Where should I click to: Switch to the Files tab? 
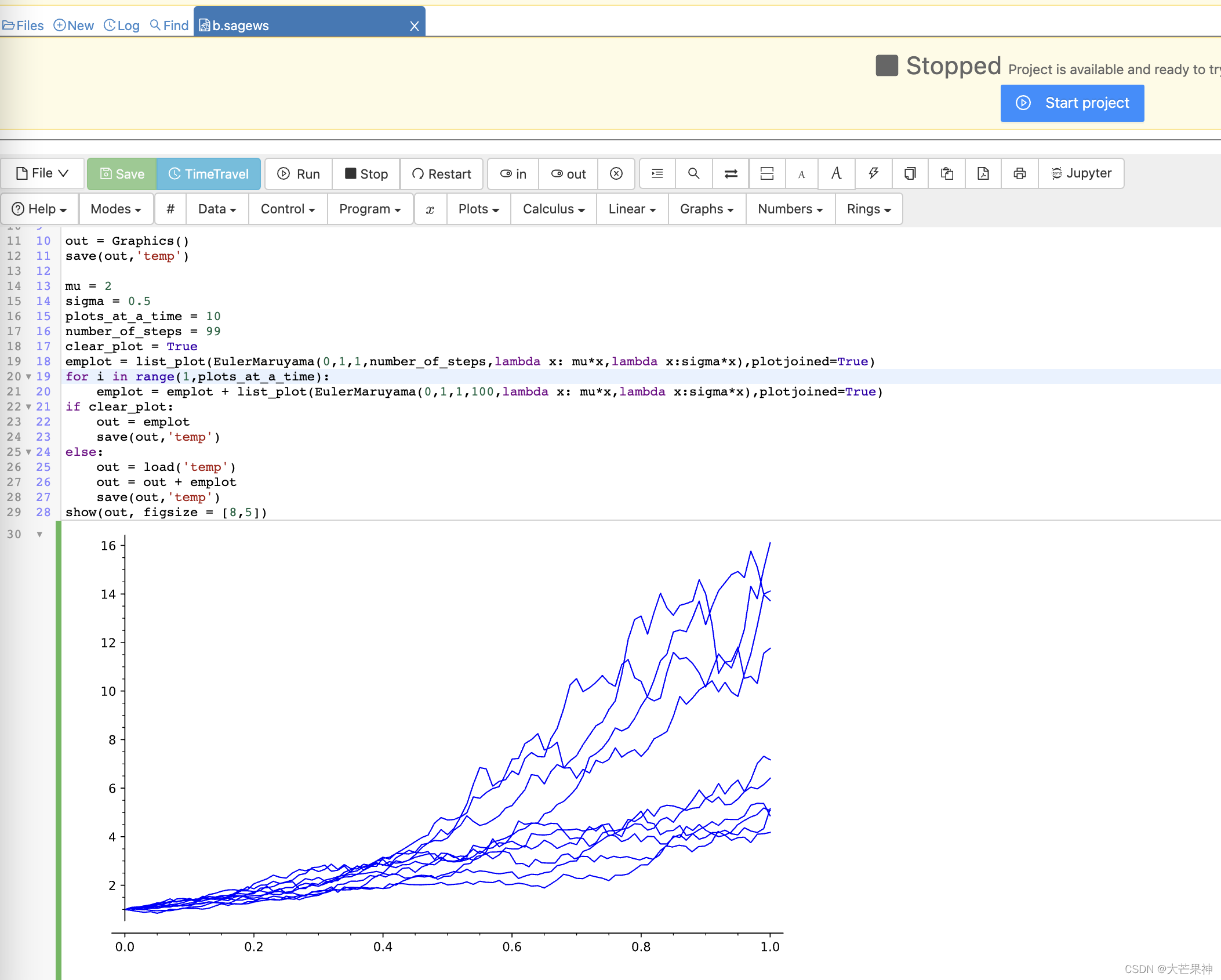click(23, 26)
